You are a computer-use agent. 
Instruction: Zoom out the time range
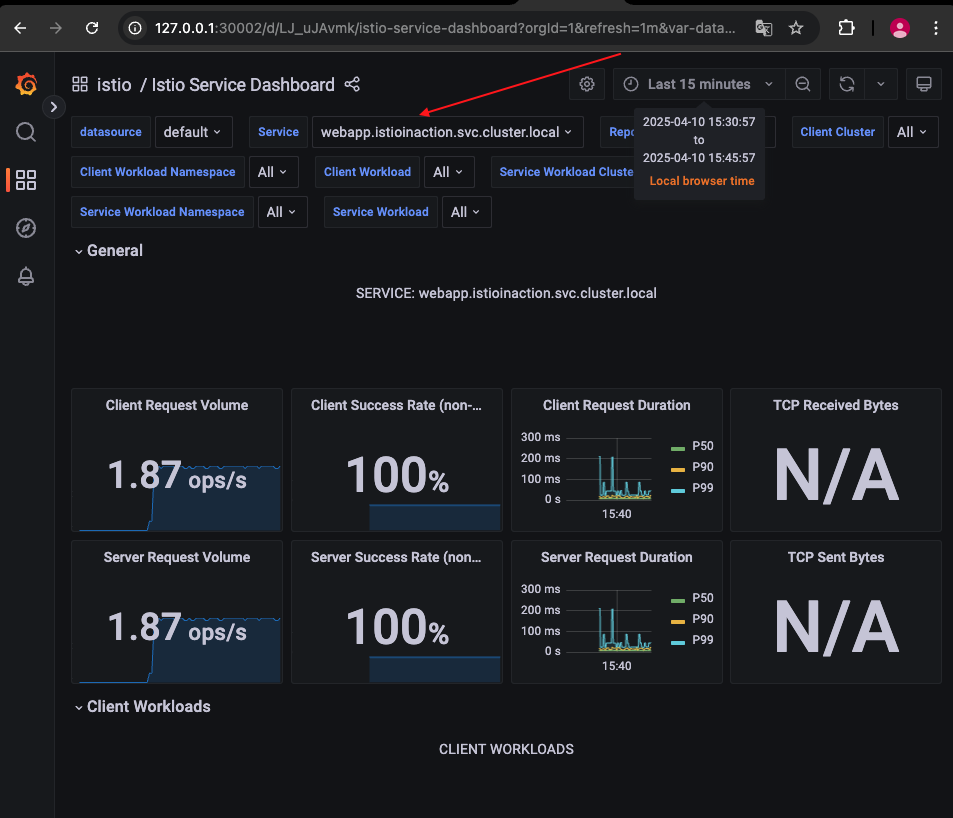tap(802, 84)
